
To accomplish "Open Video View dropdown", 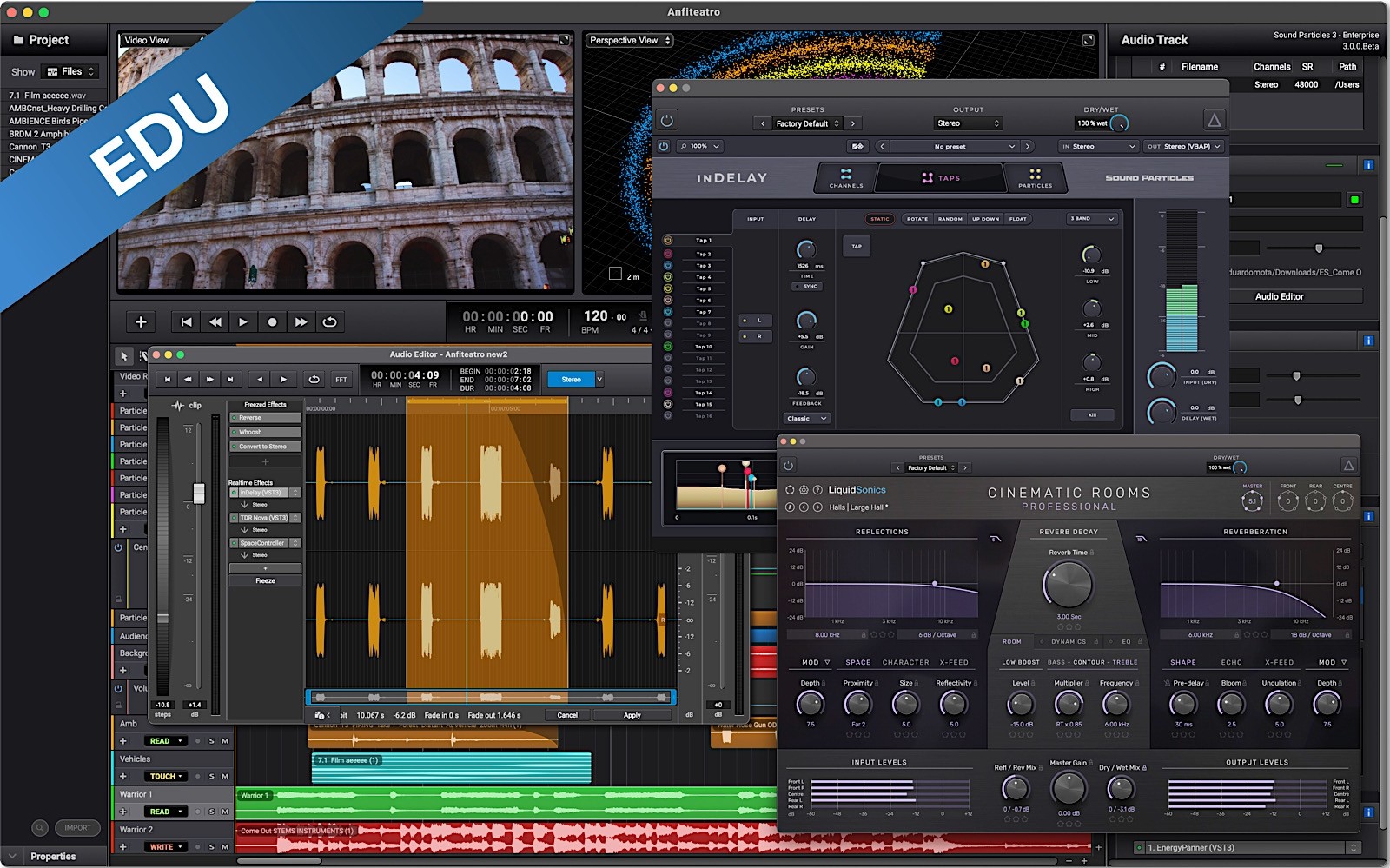I will click(x=162, y=40).
